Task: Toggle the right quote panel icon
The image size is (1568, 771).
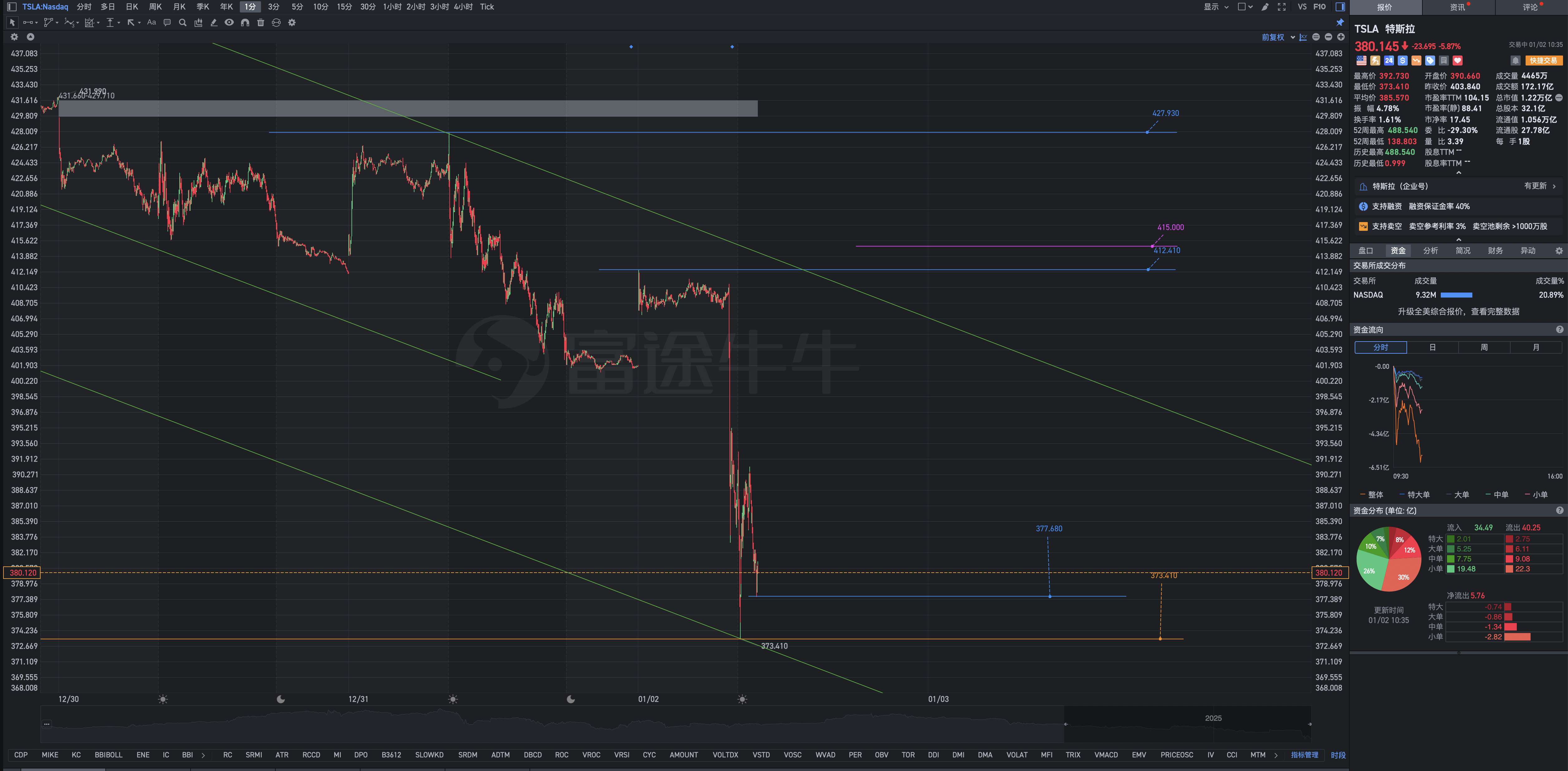Action: tap(1340, 7)
